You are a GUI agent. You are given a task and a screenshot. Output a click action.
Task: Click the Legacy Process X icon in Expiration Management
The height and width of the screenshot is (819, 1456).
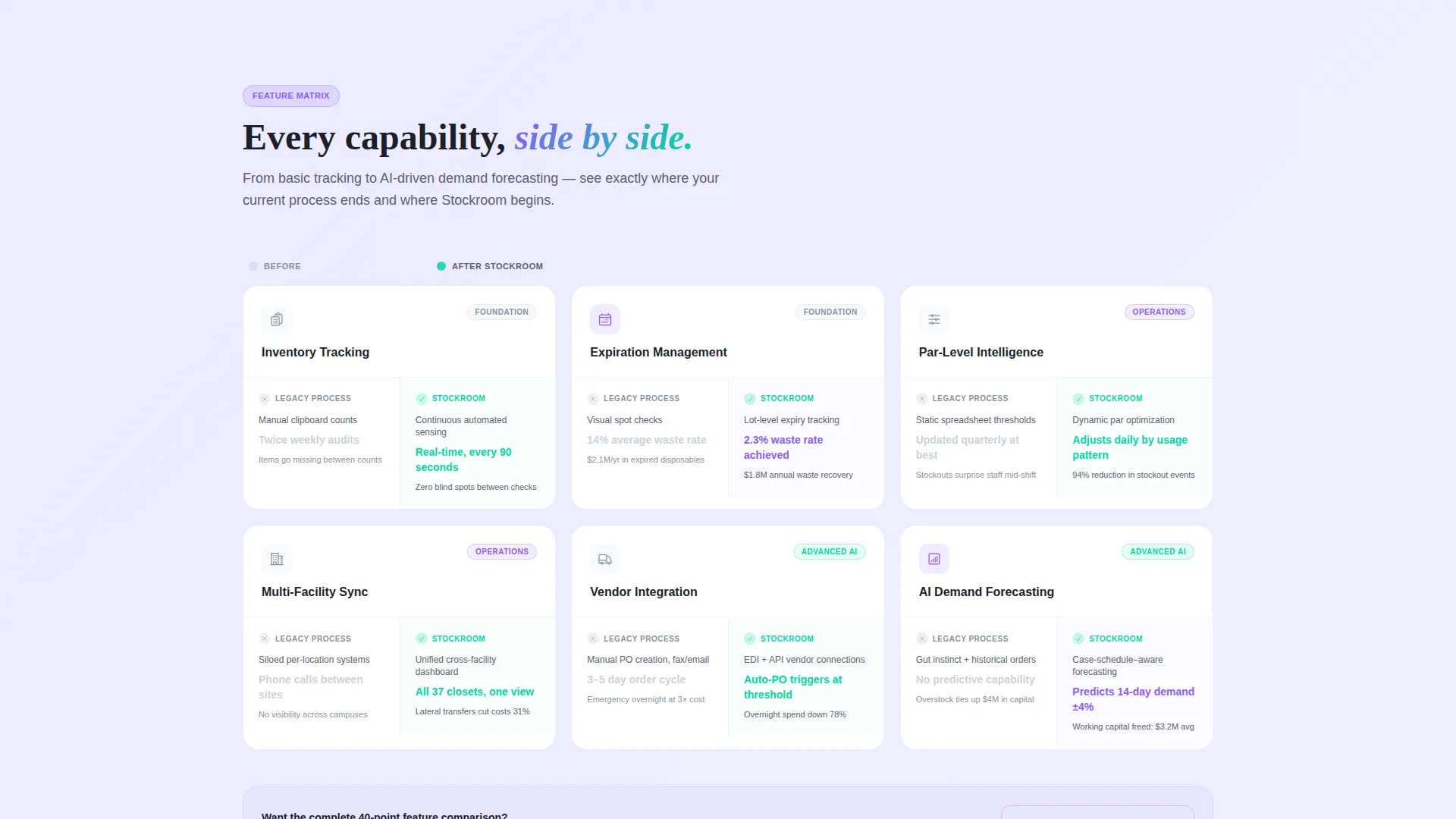593,399
